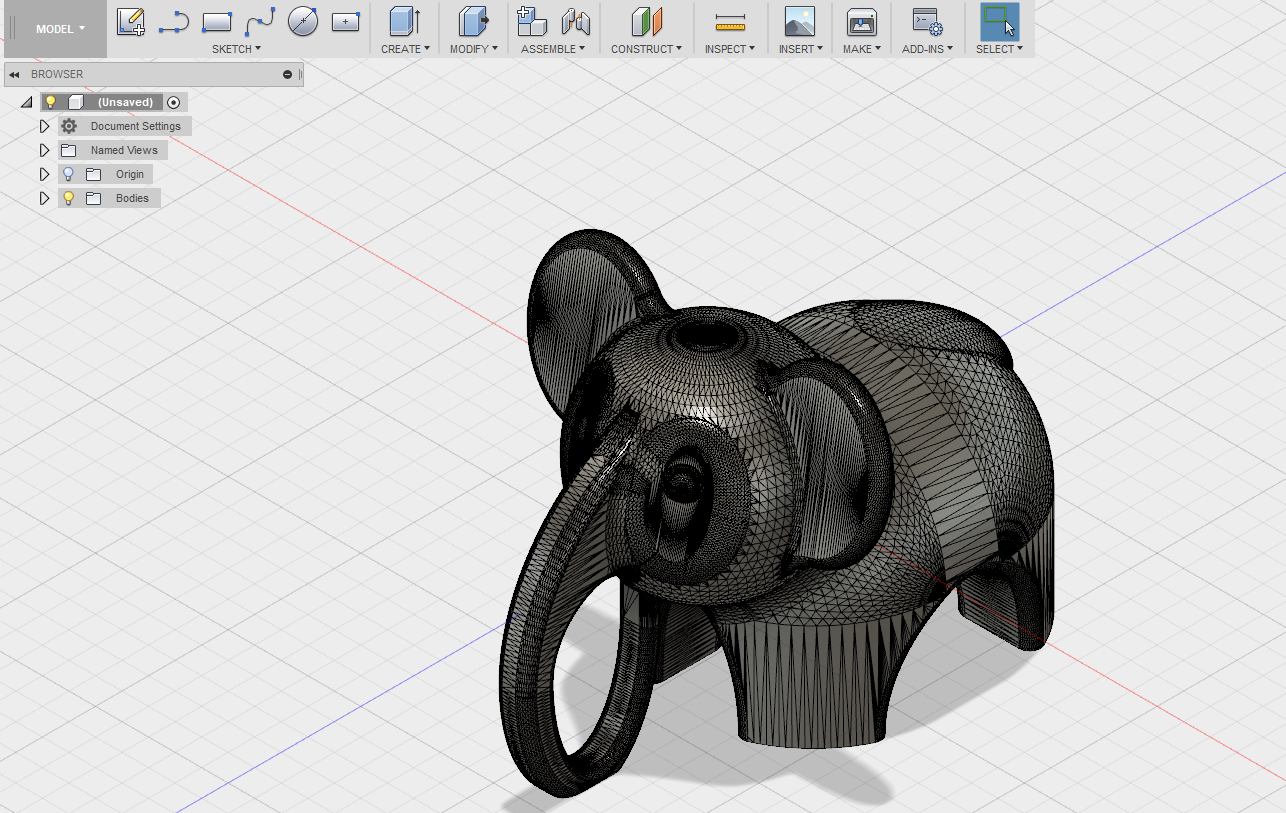Expand the Bodies node

click(x=44, y=198)
